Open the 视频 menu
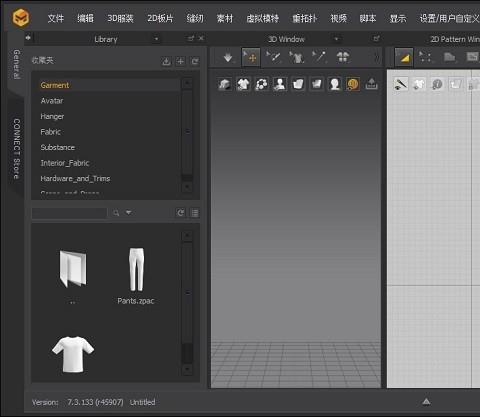 pos(339,18)
